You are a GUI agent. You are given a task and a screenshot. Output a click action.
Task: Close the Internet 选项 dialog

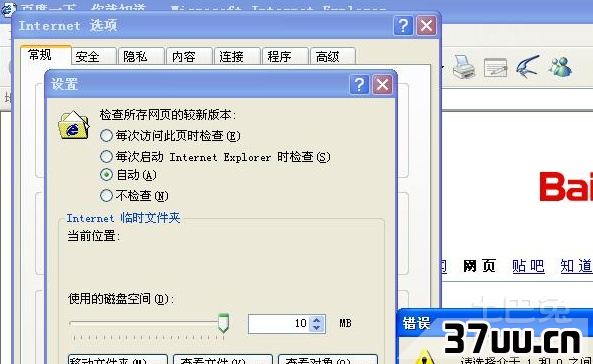pos(427,26)
